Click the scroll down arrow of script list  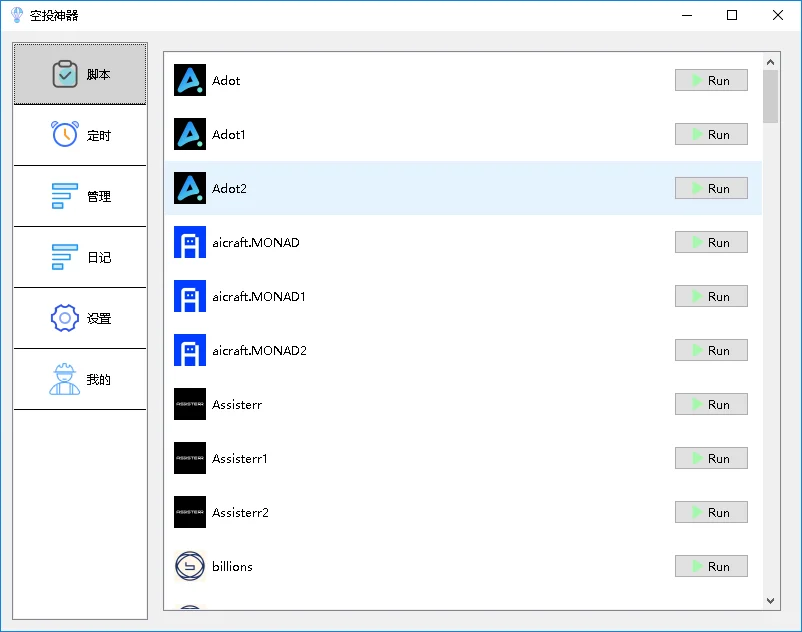[770, 601]
